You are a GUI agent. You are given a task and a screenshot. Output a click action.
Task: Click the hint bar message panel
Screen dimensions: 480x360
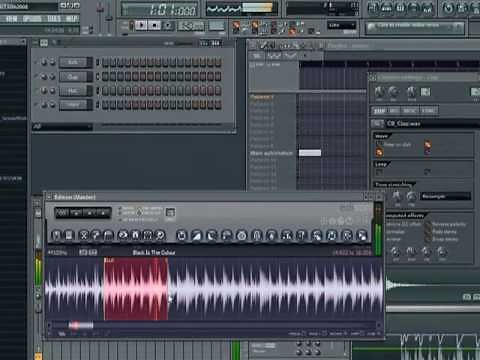[415, 28]
